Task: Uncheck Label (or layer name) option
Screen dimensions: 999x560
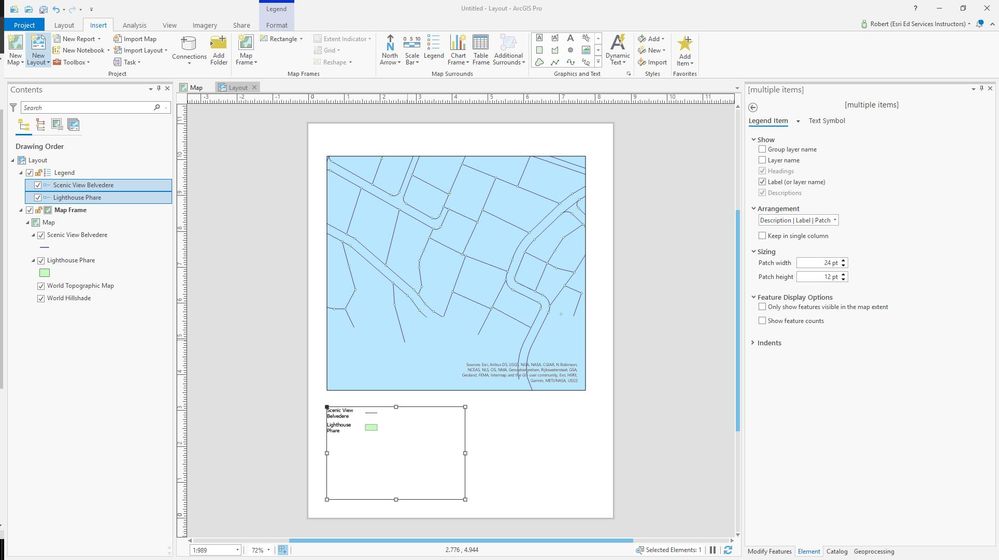Action: [x=762, y=182]
